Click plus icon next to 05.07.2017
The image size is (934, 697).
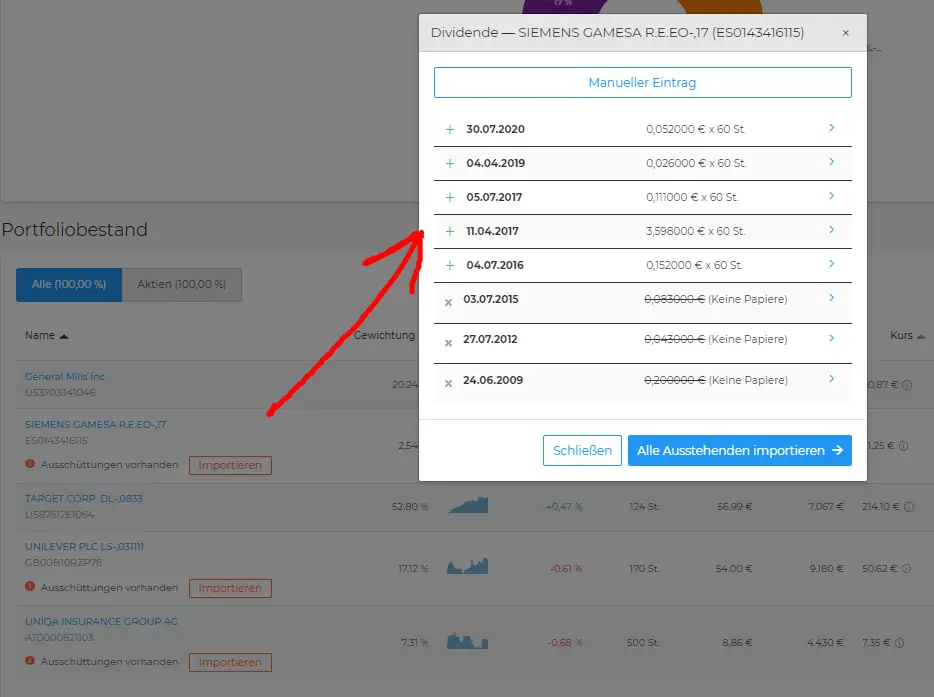pyautogui.click(x=450, y=197)
